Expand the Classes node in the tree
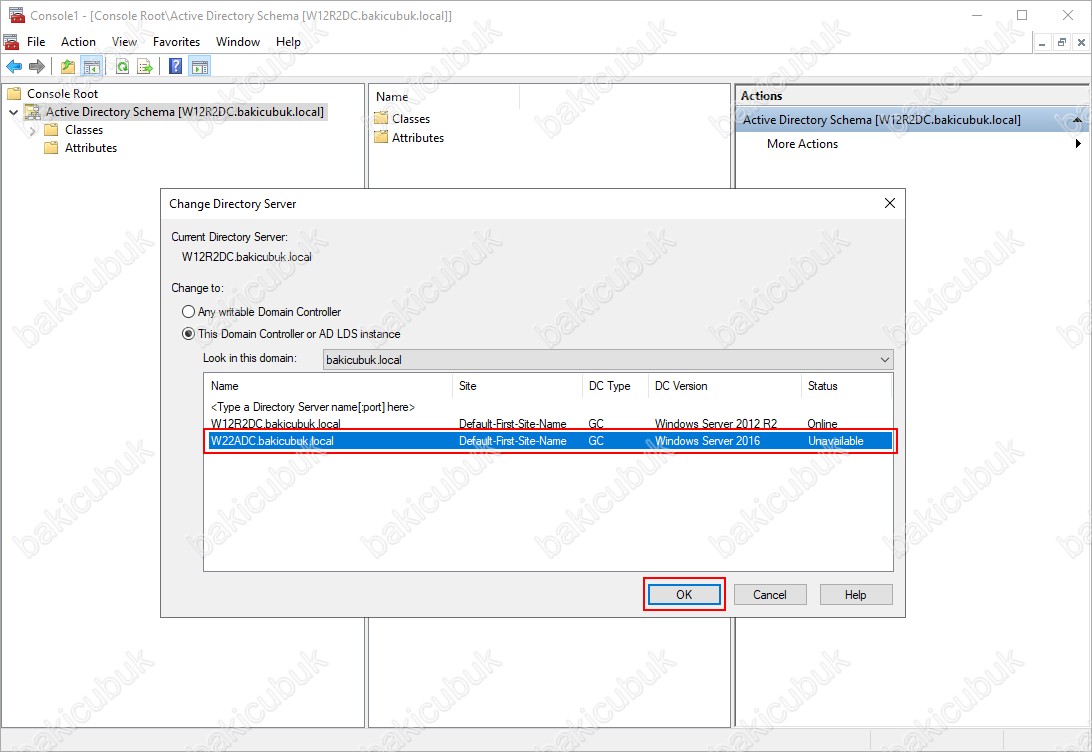 pos(32,130)
